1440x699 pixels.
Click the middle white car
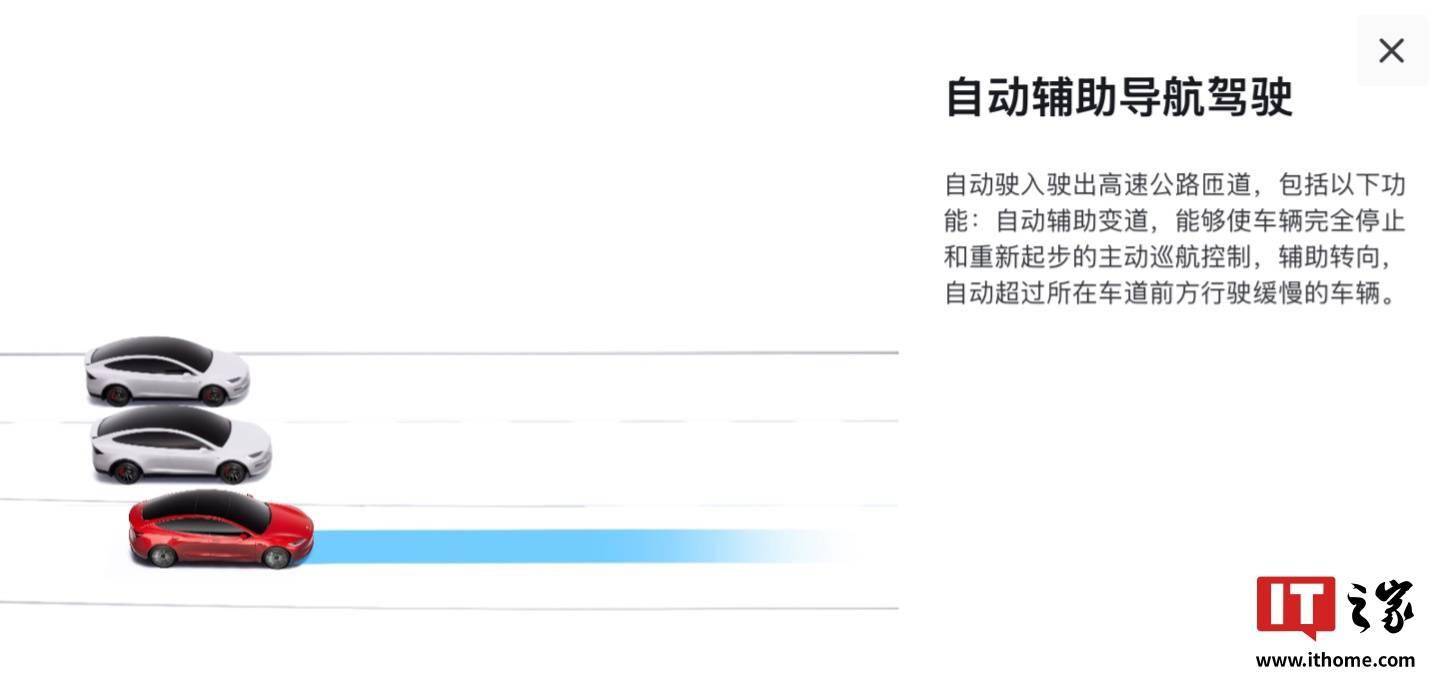tap(181, 446)
